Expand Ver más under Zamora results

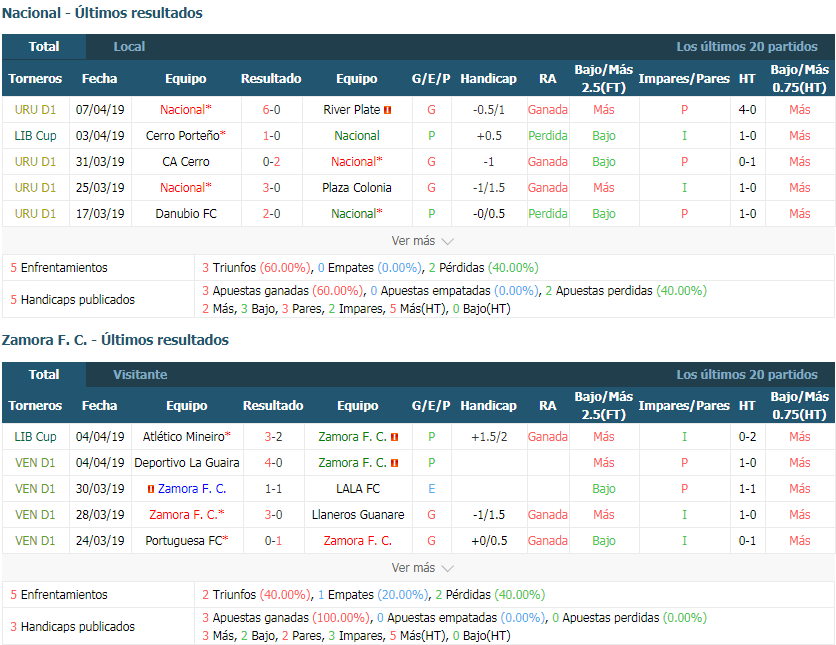[x=422, y=568]
